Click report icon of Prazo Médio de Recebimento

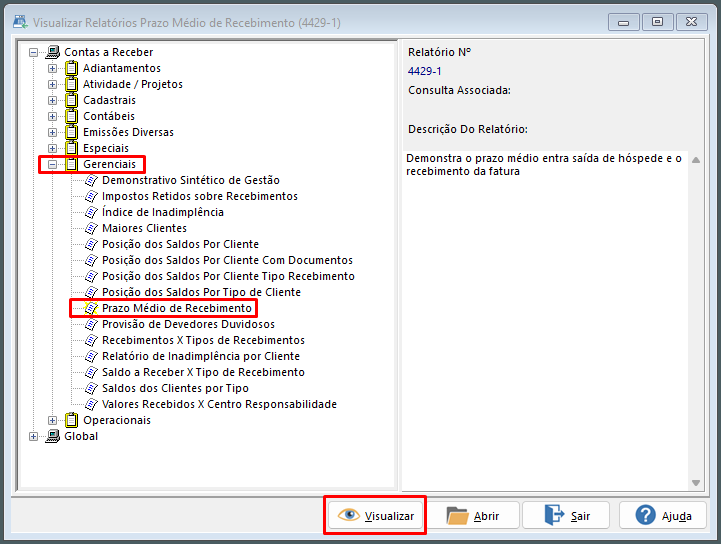[x=92, y=308]
